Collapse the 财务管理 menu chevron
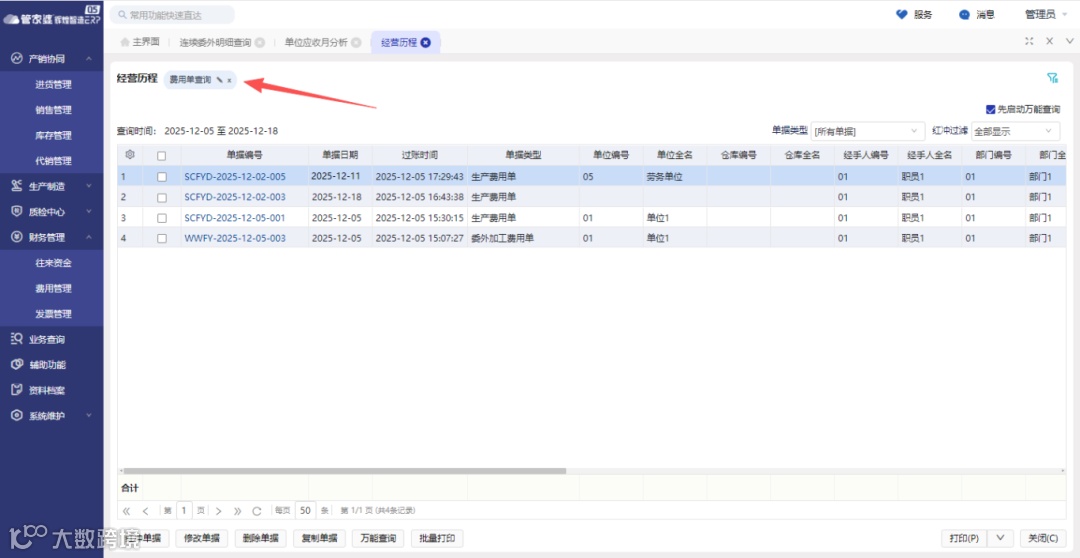Image resolution: width=1080 pixels, height=558 pixels. (89, 237)
